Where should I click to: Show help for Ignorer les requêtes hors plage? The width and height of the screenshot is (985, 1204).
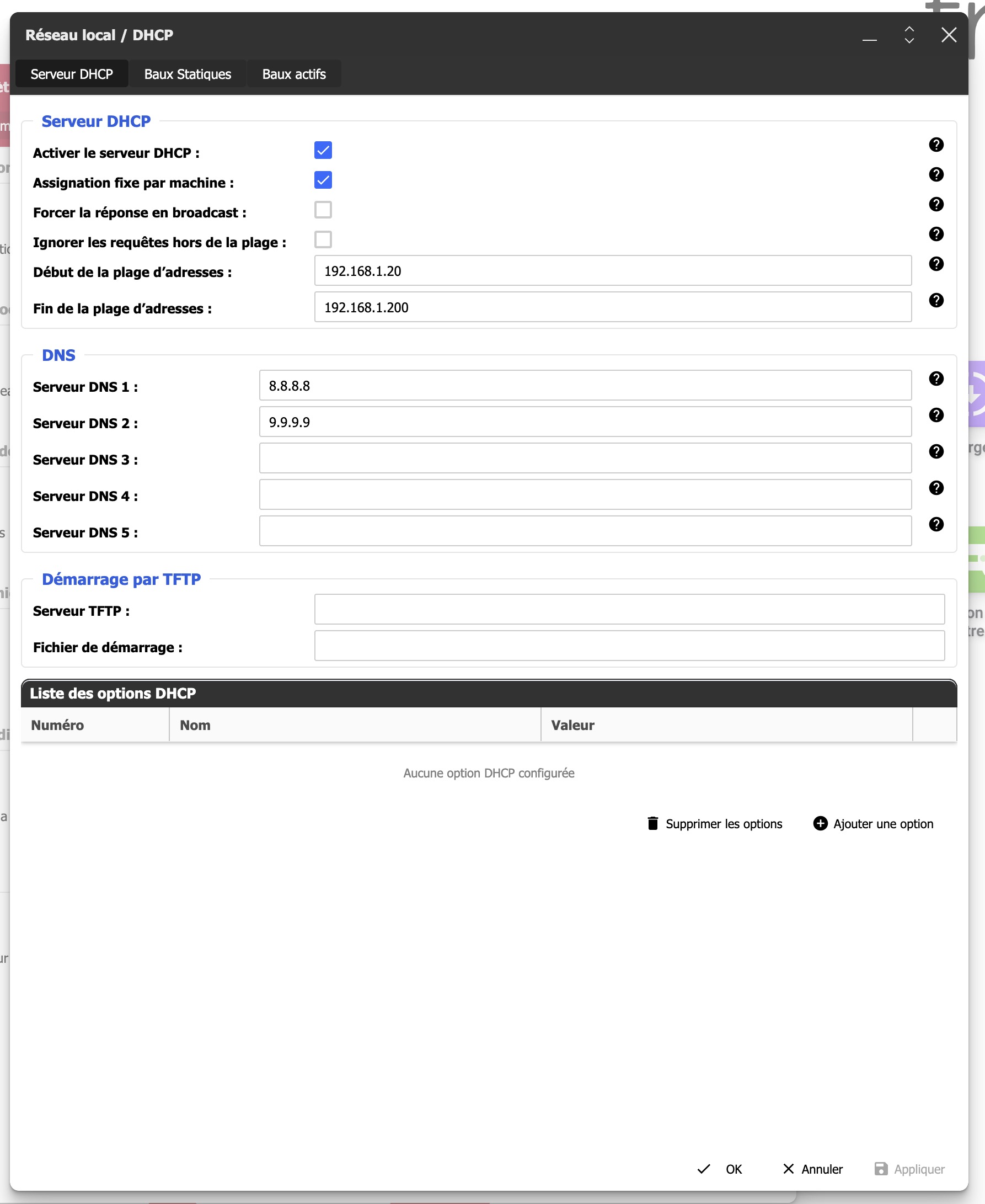click(936, 234)
